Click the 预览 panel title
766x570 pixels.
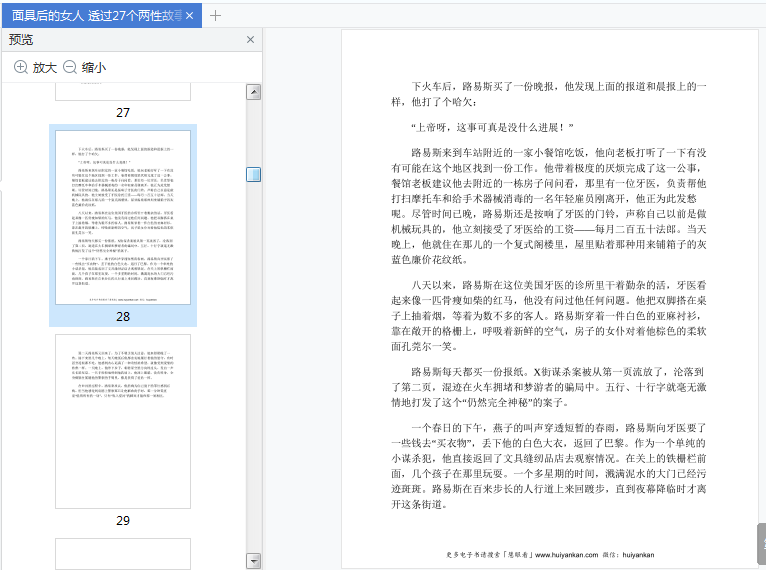21,40
